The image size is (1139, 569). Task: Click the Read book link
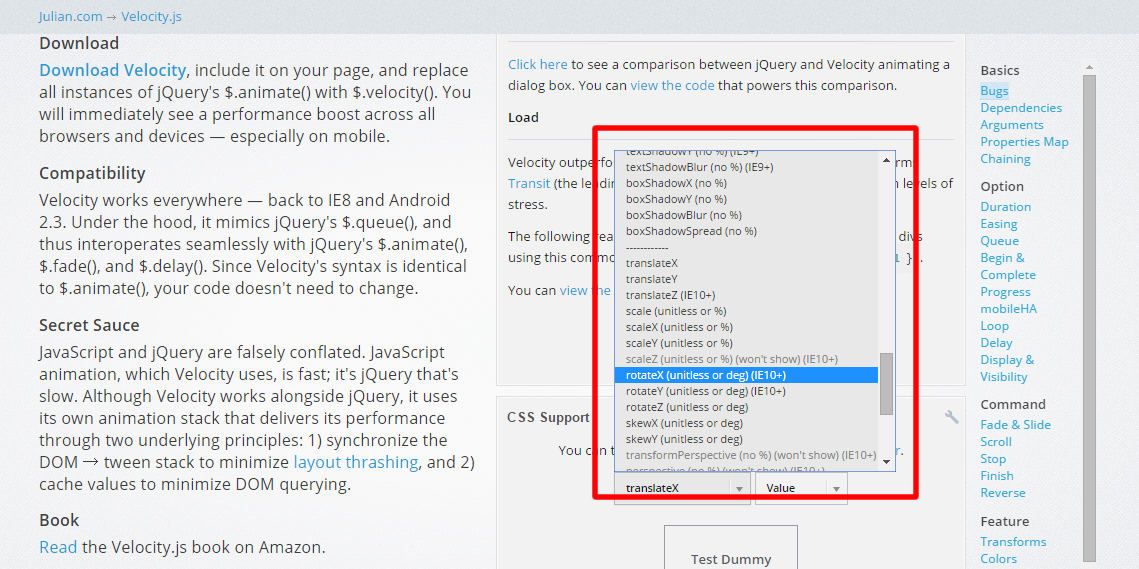[x=58, y=547]
